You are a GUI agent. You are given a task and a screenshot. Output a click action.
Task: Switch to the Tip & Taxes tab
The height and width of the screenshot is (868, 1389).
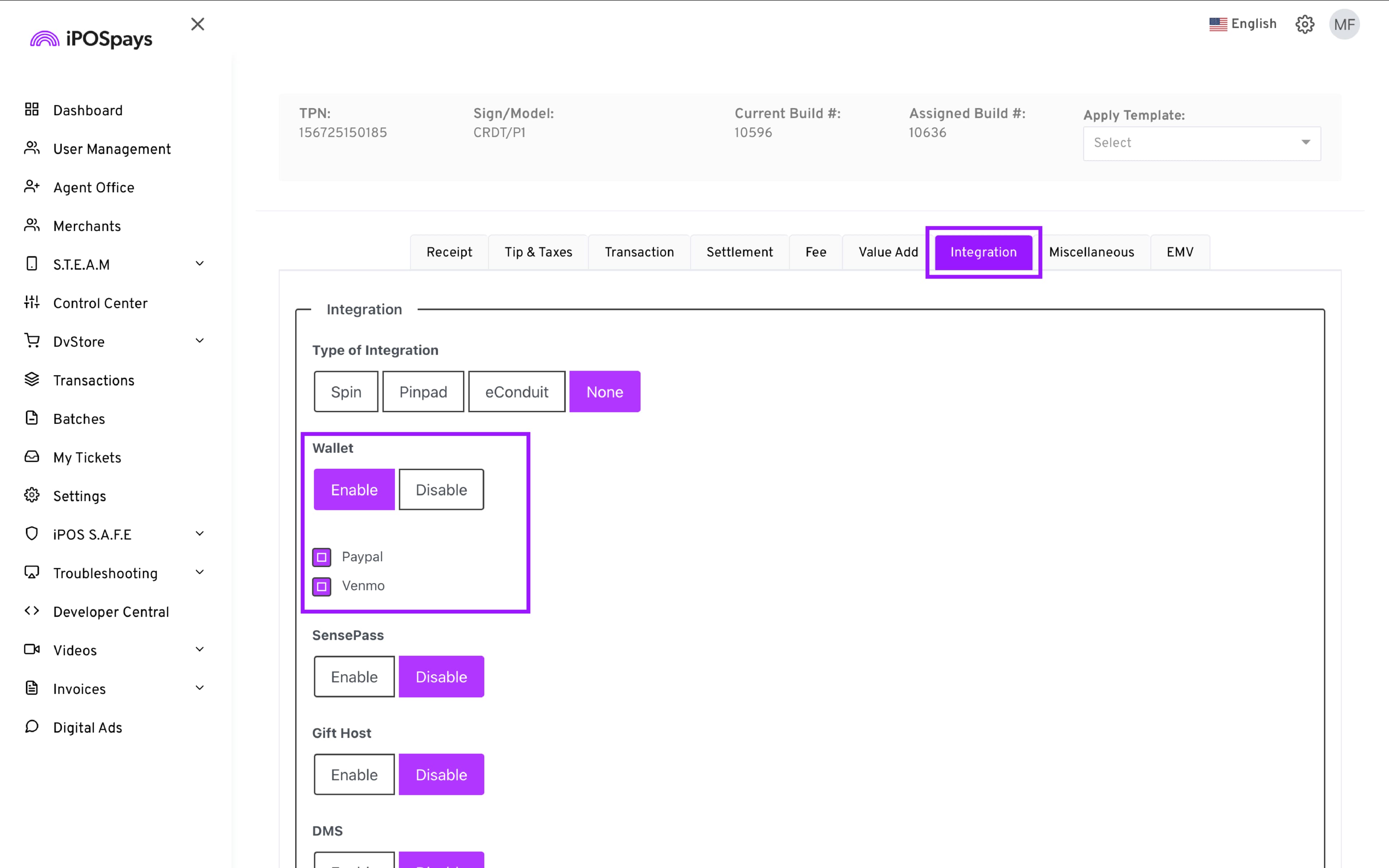(x=538, y=252)
